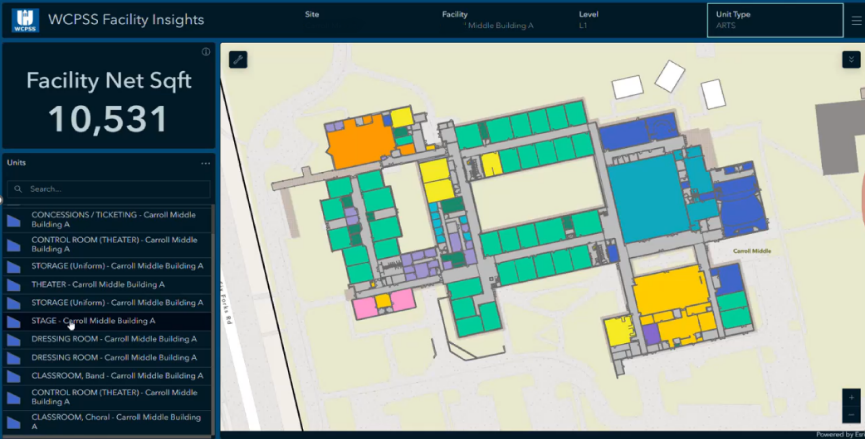
Task: Zoom out the map with minus button
Action: tap(851, 415)
